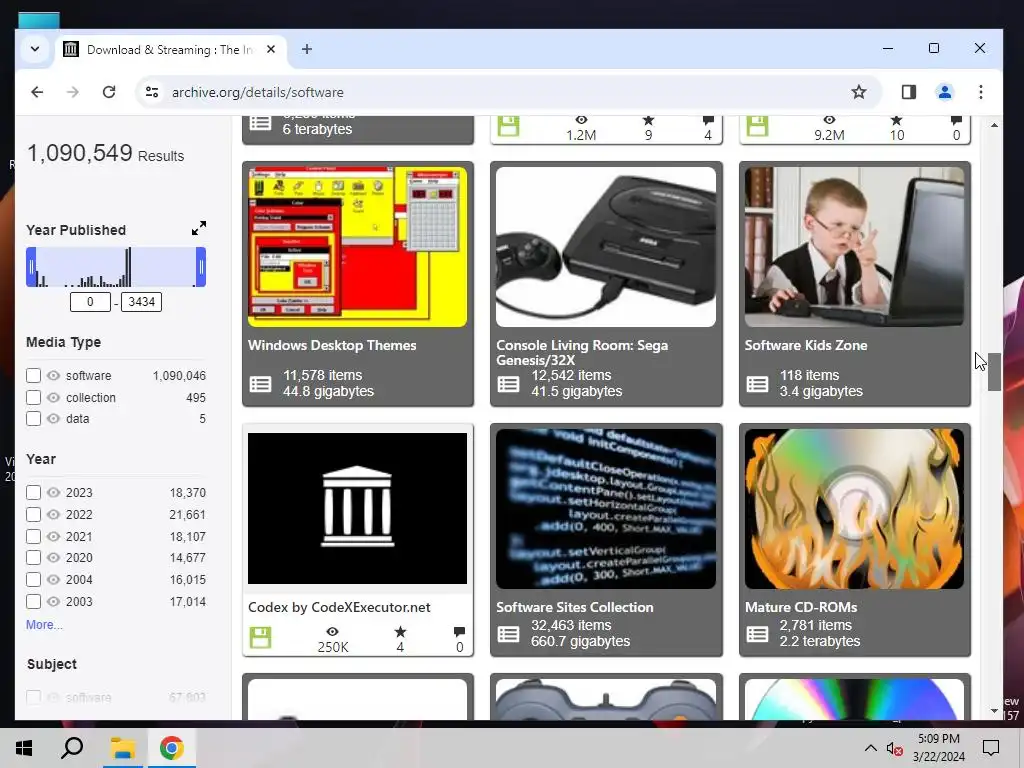Open Chrome profile avatar
This screenshot has height=768, width=1024.
[944, 92]
